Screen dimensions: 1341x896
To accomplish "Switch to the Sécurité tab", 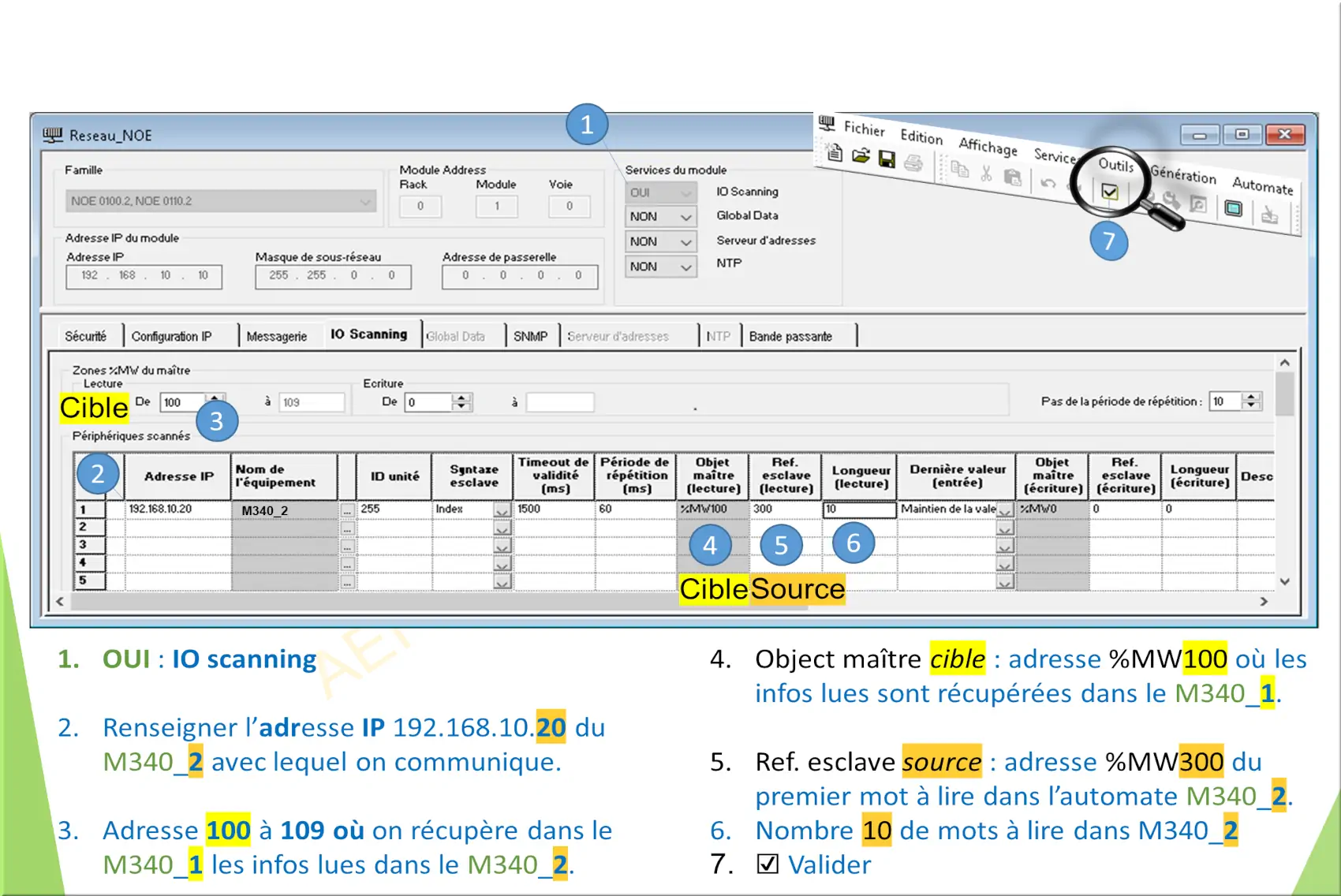I will 85,336.
